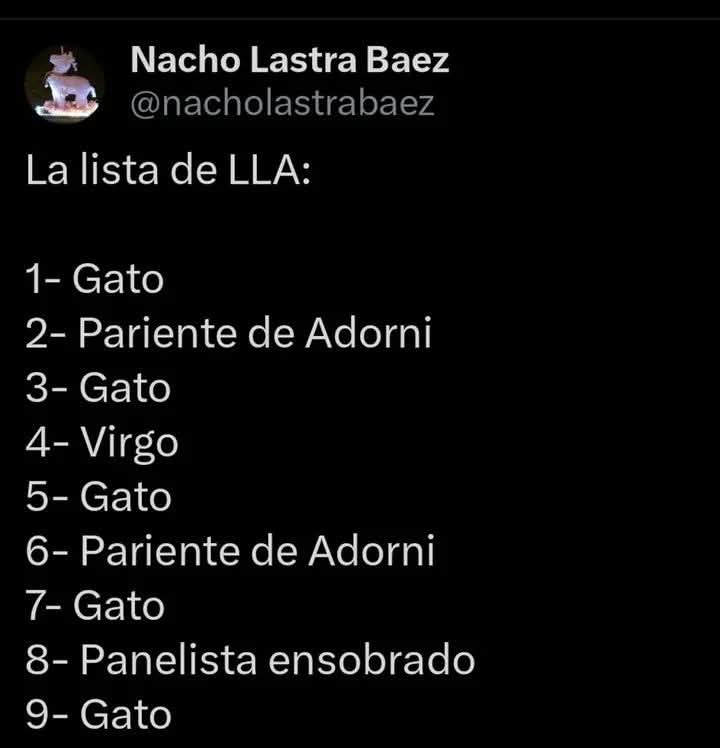Select list item '7- Gato'
The height and width of the screenshot is (748, 720).
click(x=95, y=606)
